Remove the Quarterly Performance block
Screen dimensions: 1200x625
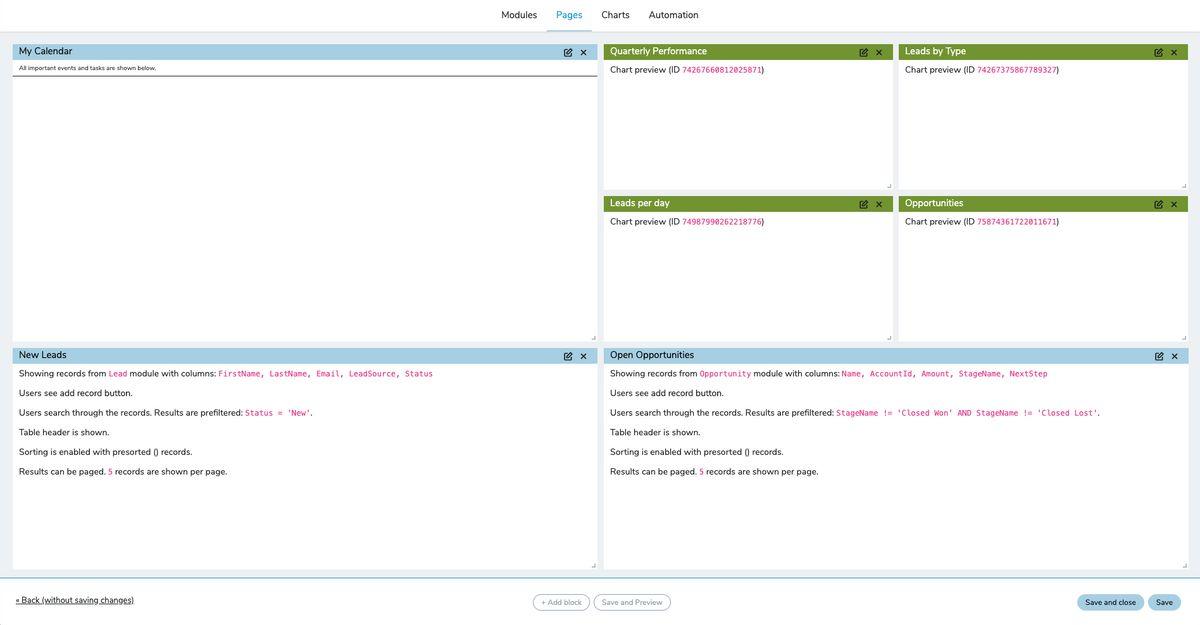click(879, 52)
